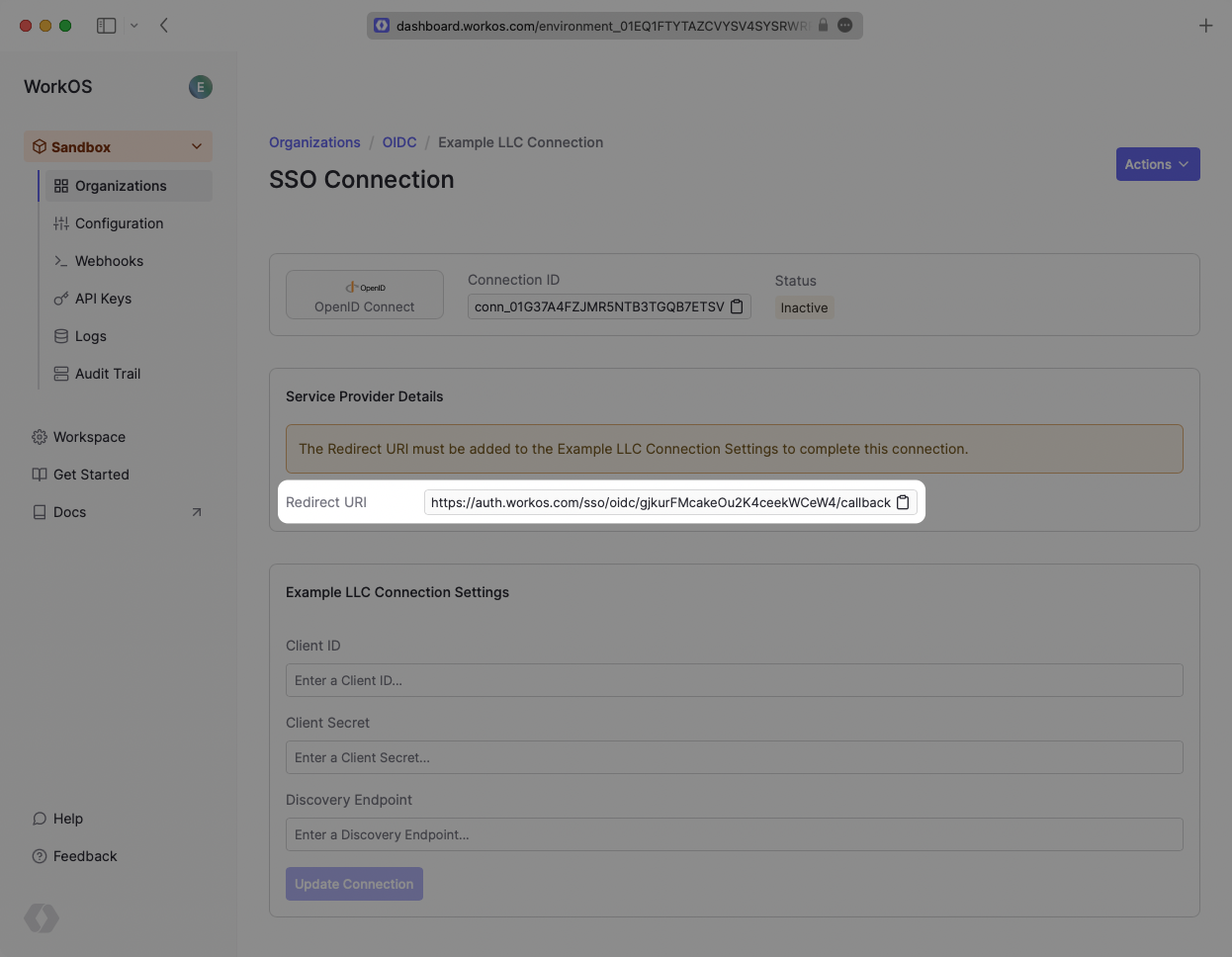Open Configuration in the sidebar
Screen dimensions: 1232x957
click(119, 223)
